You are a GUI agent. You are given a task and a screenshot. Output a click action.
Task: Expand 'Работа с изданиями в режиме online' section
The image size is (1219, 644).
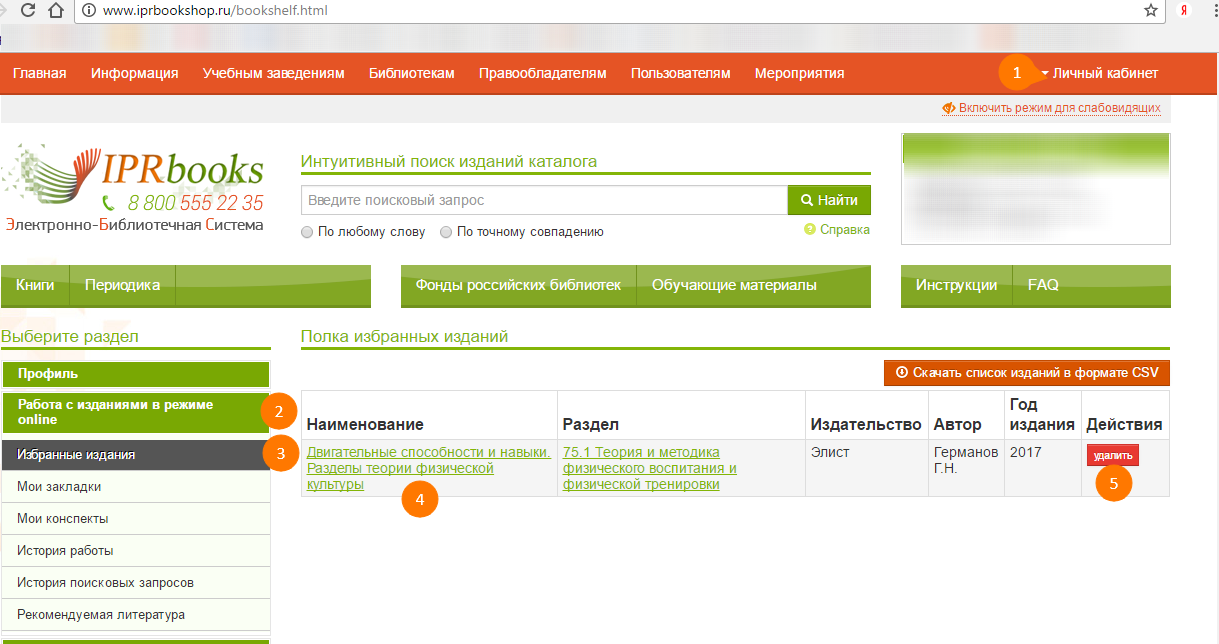(135, 412)
